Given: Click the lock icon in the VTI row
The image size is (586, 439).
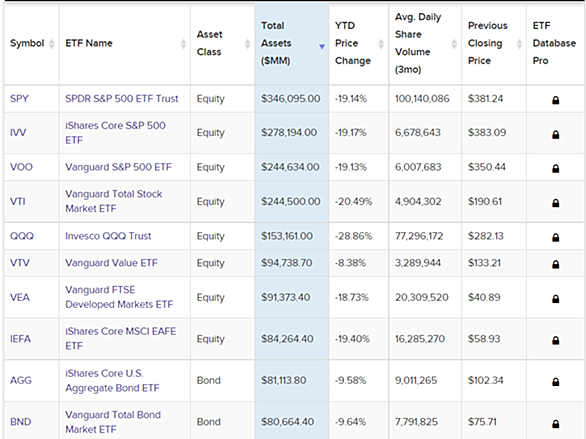Looking at the screenshot, I should coord(555,203).
